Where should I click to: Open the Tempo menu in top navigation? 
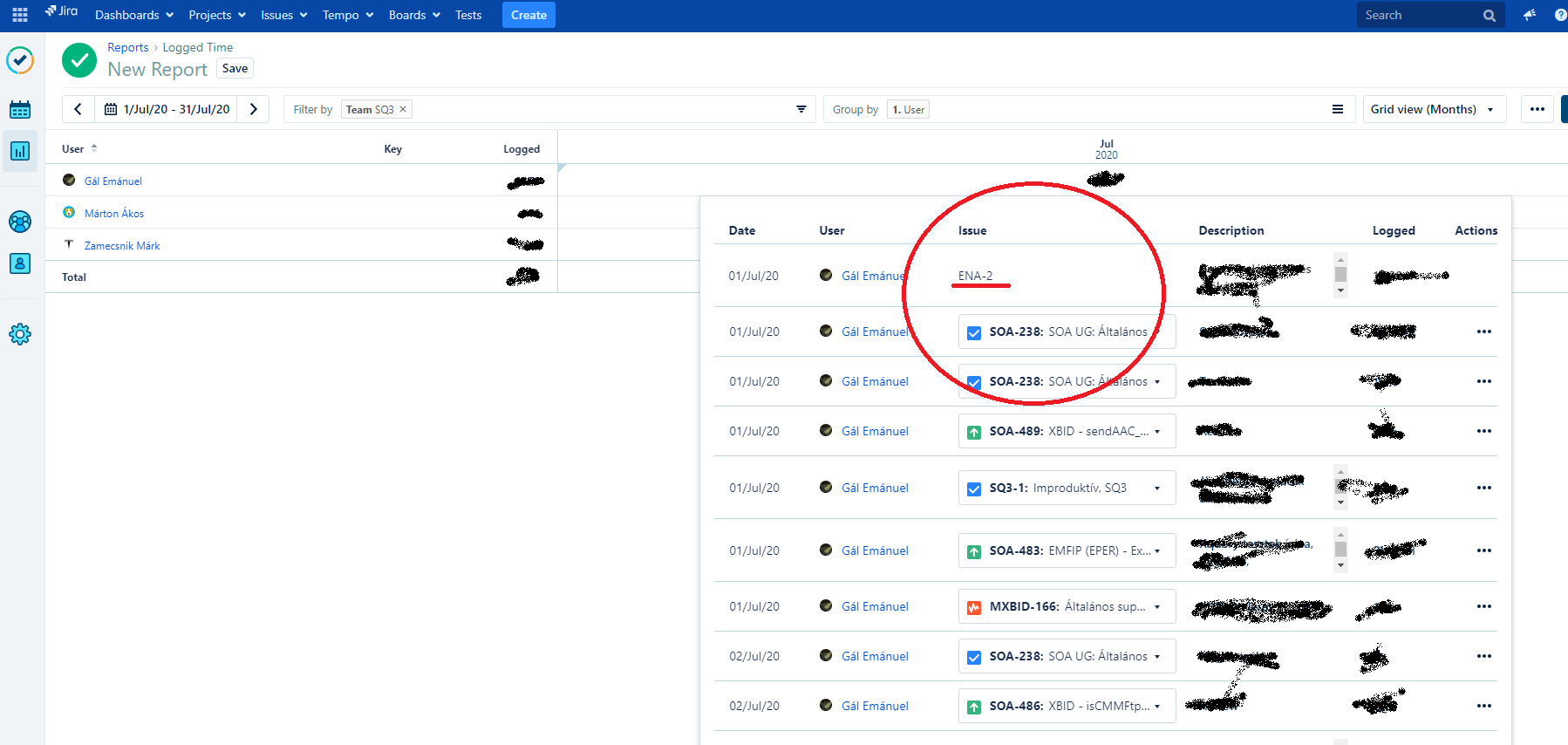coord(347,15)
